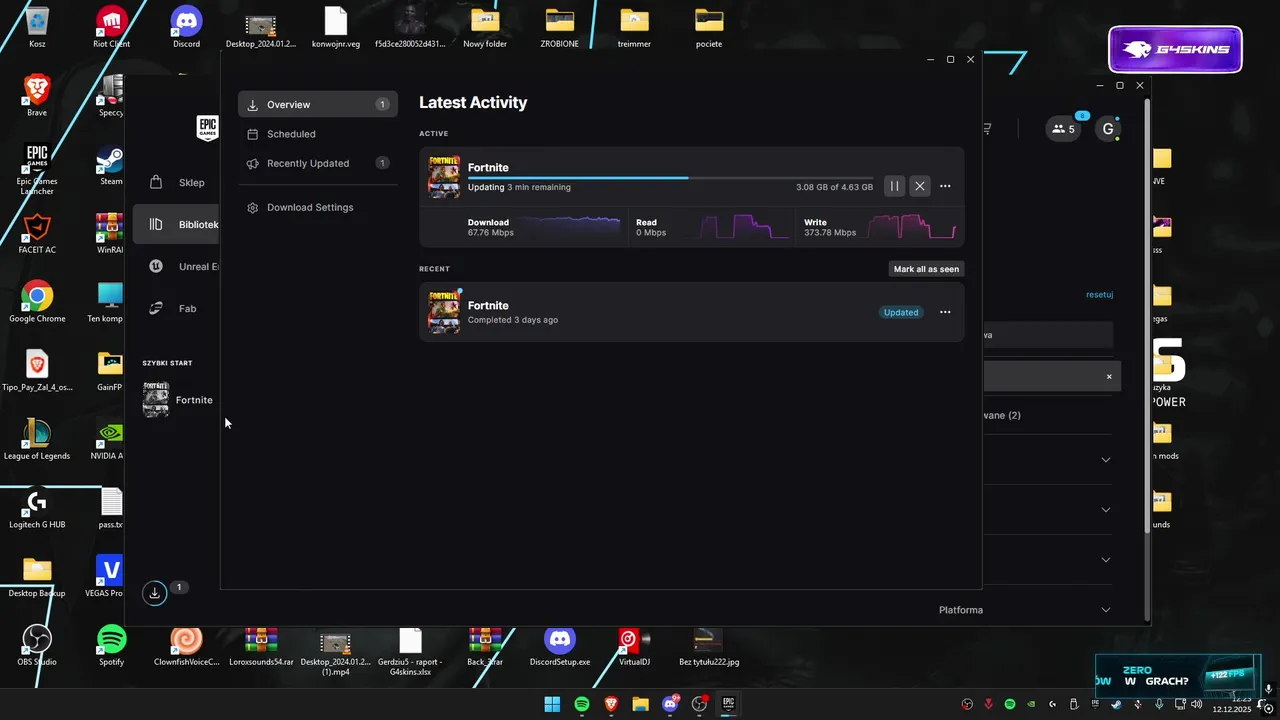1280x720 pixels.
Task: Open Biblioteka in Epic launcher sidebar
Action: 178,225
